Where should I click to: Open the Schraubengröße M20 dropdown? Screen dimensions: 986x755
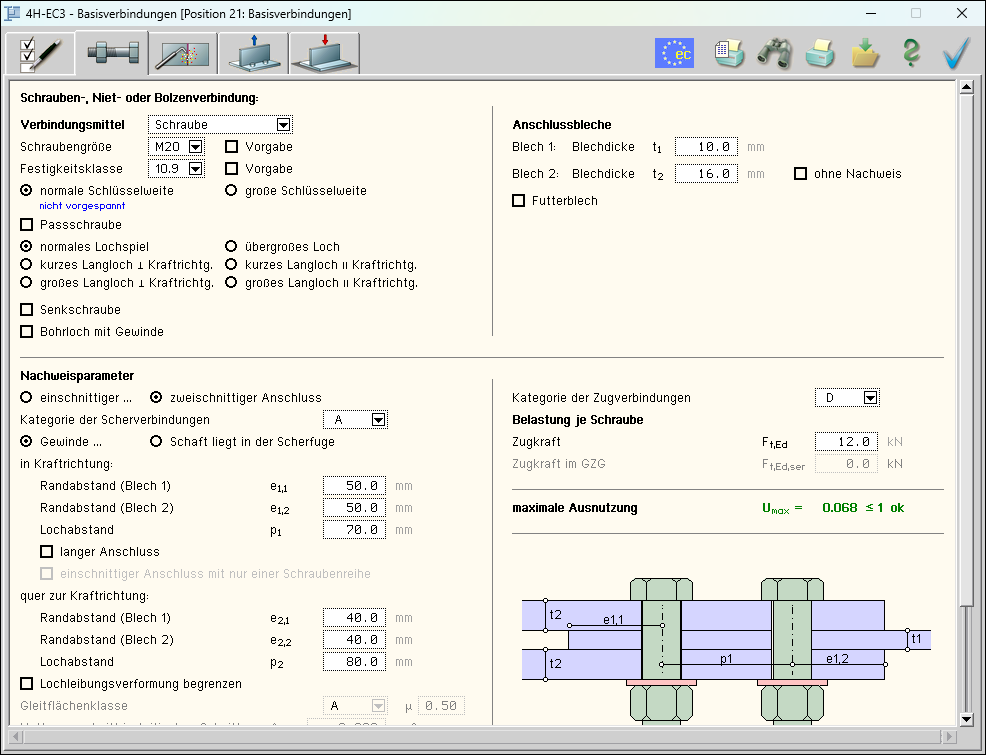(x=195, y=147)
